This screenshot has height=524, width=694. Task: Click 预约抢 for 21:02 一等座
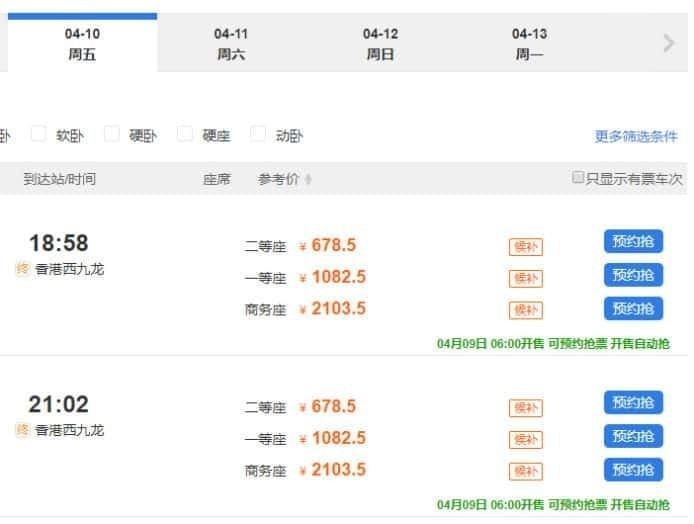point(633,436)
